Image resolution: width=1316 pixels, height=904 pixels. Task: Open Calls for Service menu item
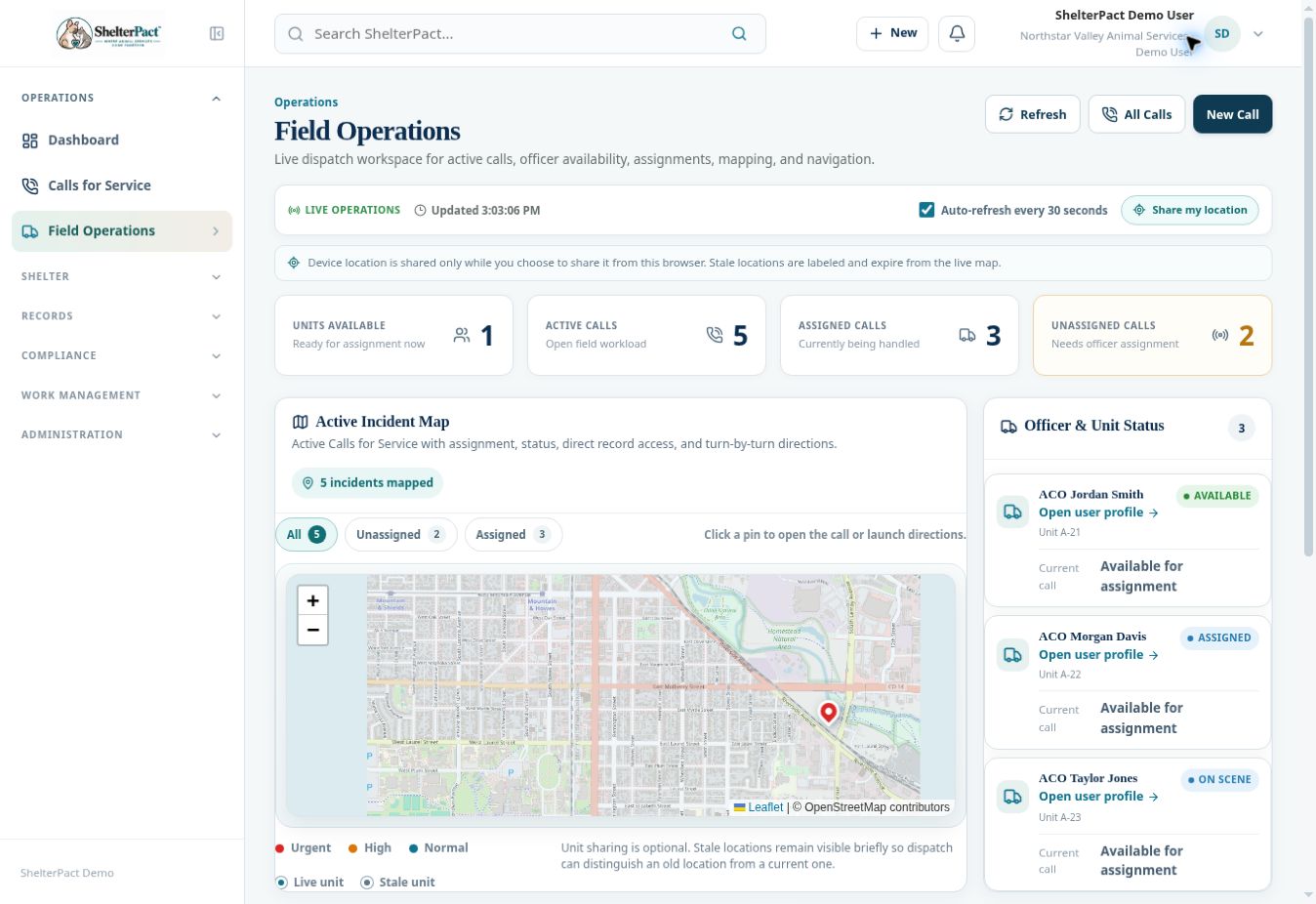122,185
